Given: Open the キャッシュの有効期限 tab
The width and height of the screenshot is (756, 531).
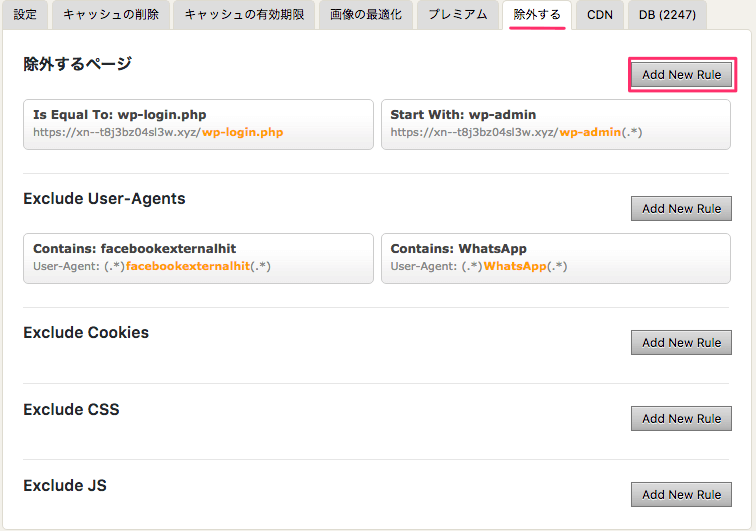Looking at the screenshot, I should pos(244,15).
